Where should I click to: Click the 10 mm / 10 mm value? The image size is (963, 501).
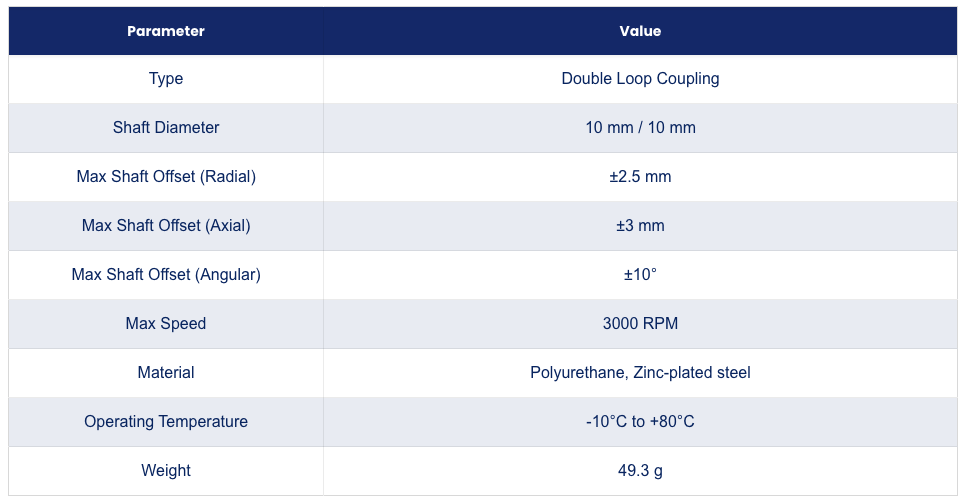coord(640,128)
